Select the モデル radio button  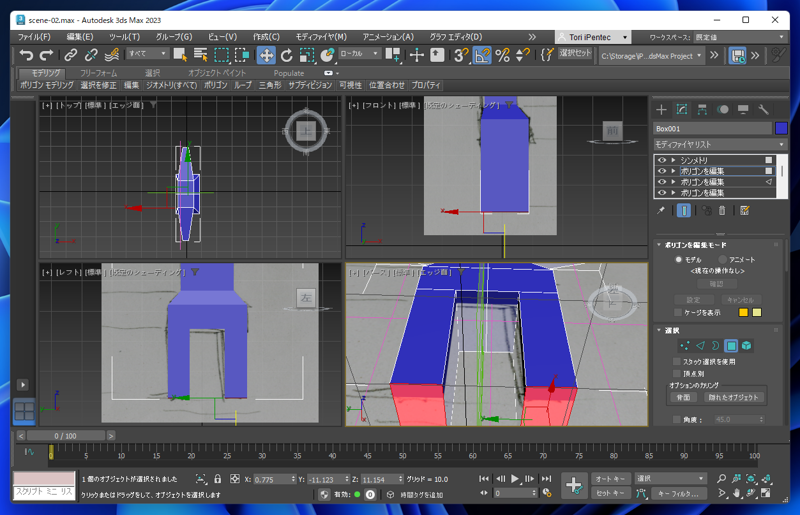(x=679, y=259)
